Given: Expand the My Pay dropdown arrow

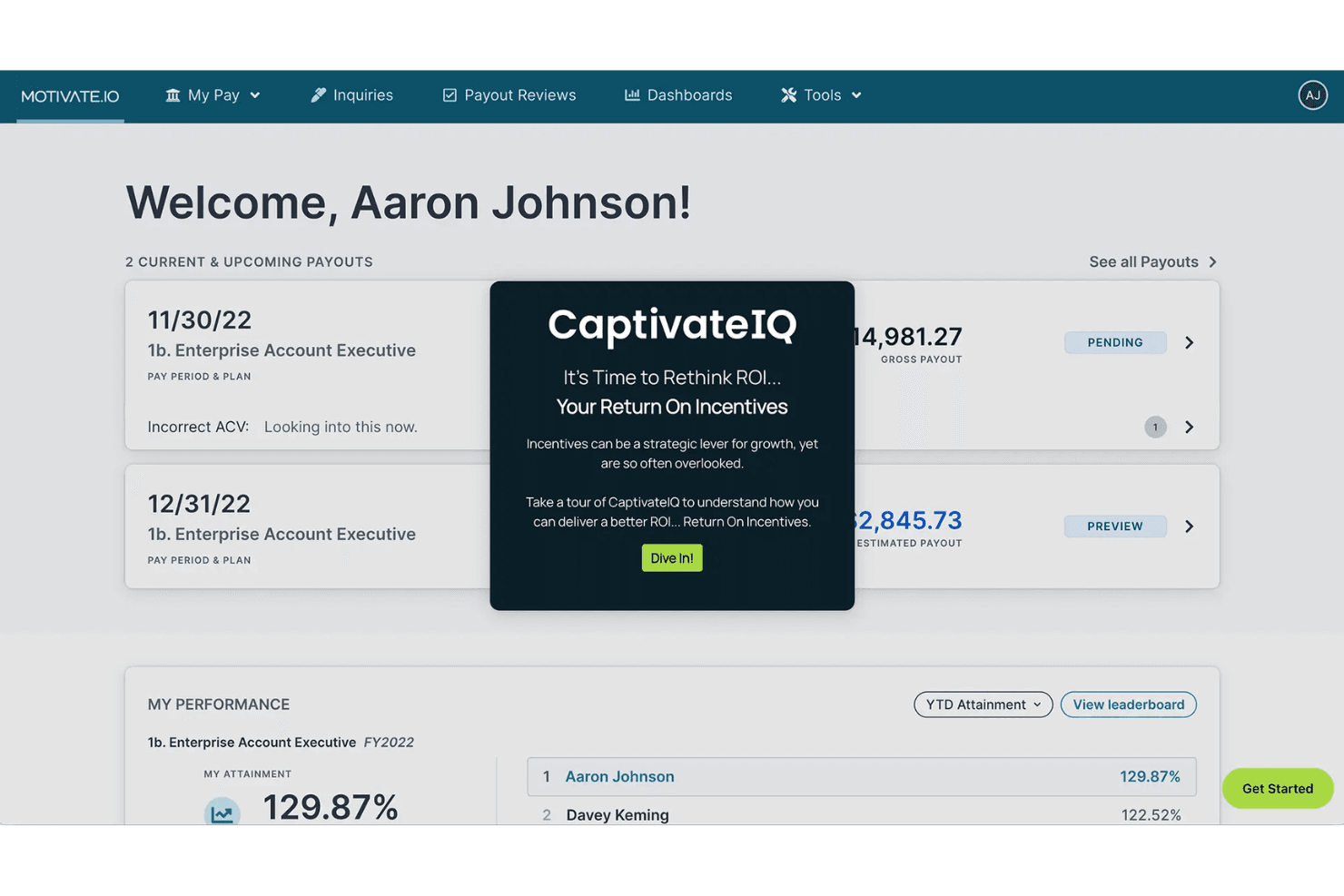Looking at the screenshot, I should (x=255, y=95).
